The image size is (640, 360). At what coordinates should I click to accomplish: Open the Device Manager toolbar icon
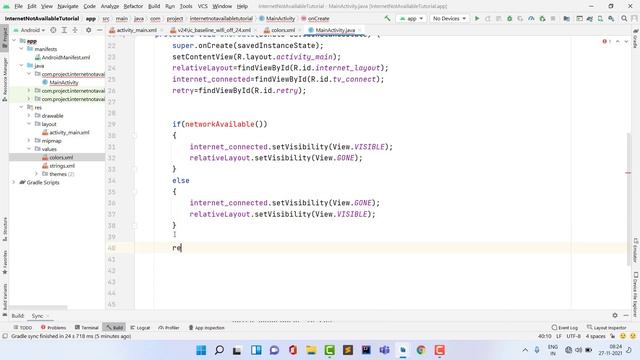coord(600,18)
